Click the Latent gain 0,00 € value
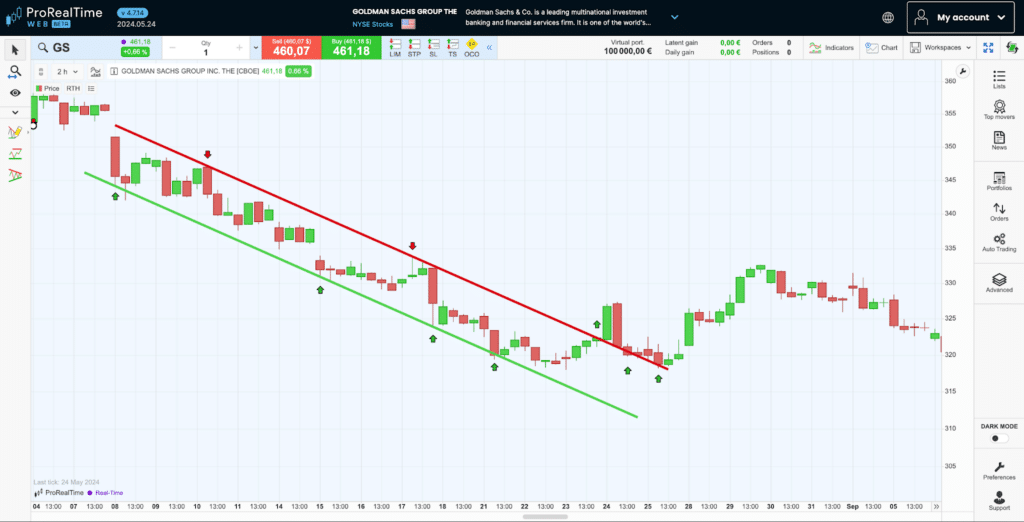 pyautogui.click(x=730, y=43)
